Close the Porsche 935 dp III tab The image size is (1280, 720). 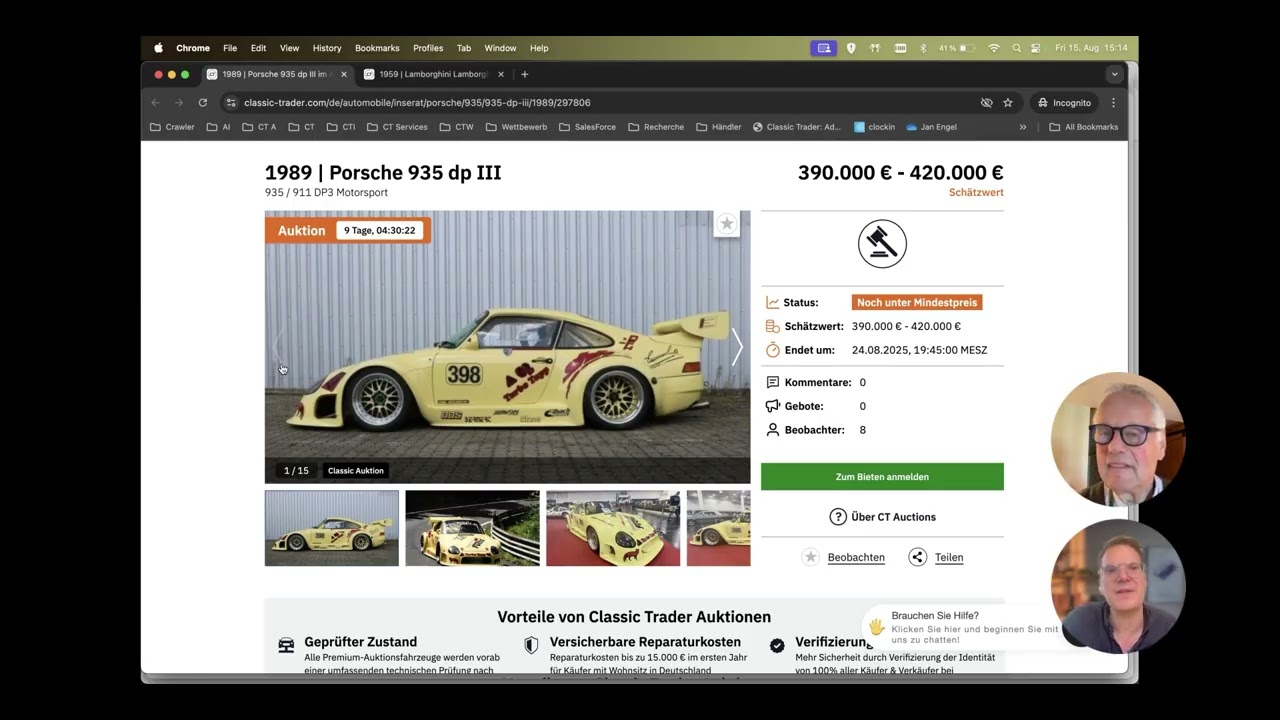point(344,74)
